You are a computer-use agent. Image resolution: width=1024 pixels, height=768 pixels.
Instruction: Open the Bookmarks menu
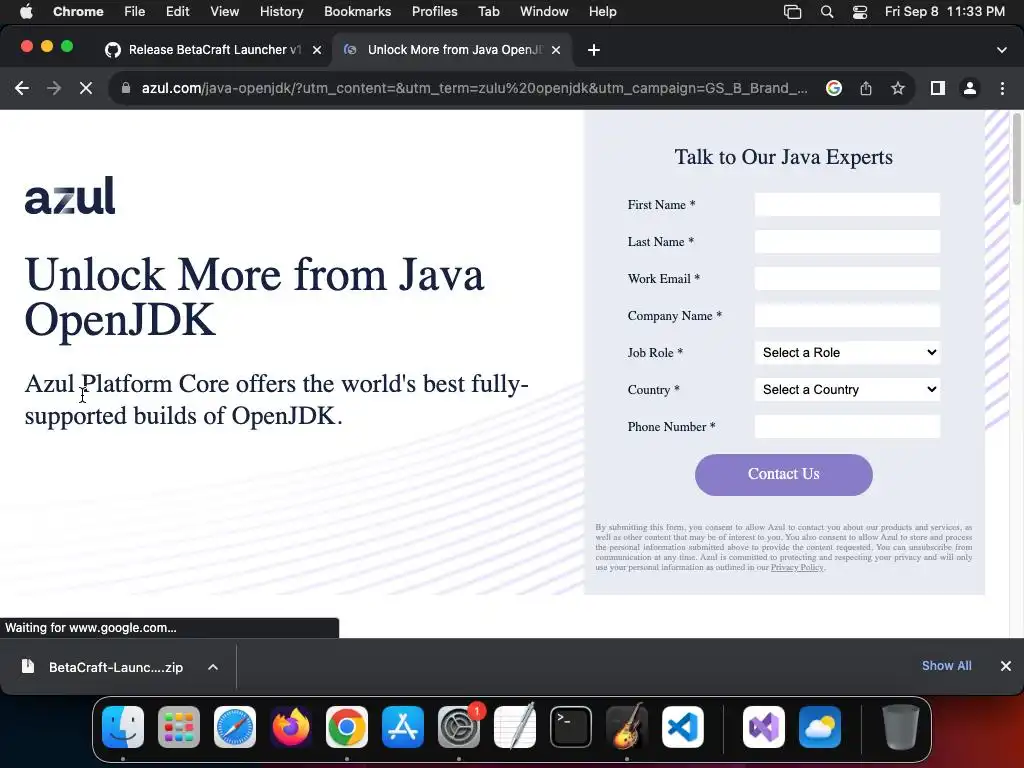(357, 12)
